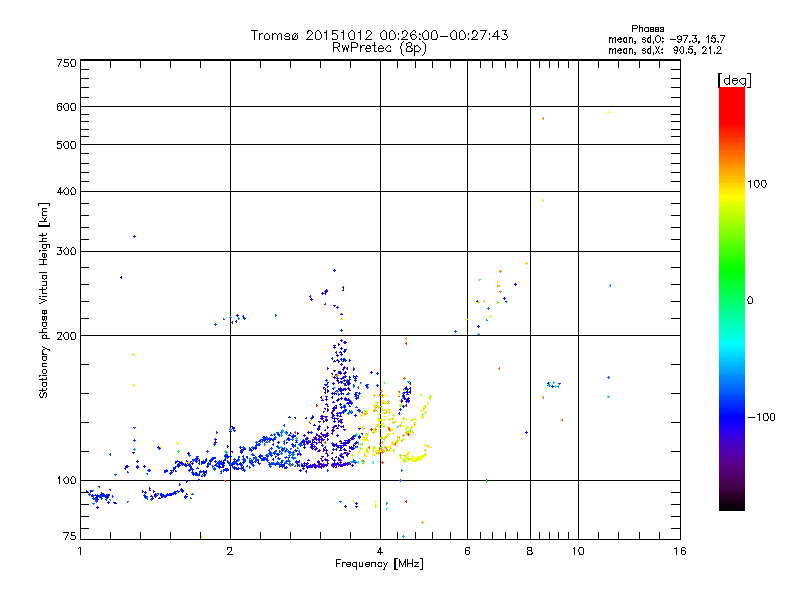
Task: Click the y-axis tick label '200'
Action: 66,336
